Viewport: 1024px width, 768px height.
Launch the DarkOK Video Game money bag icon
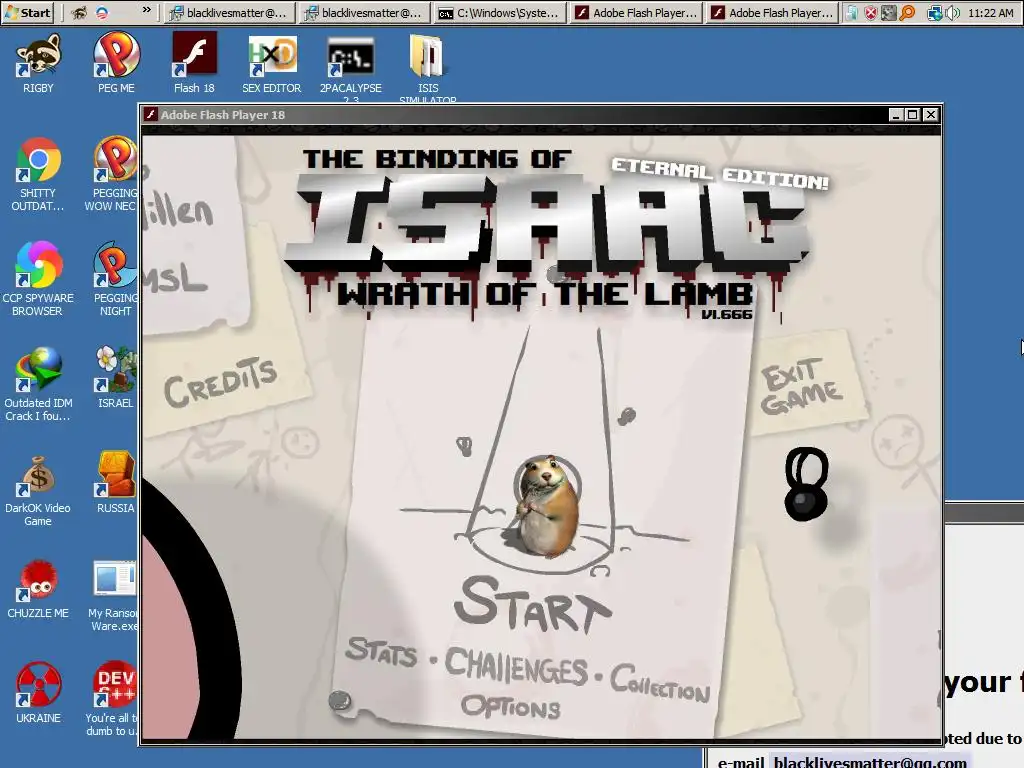tap(39, 491)
